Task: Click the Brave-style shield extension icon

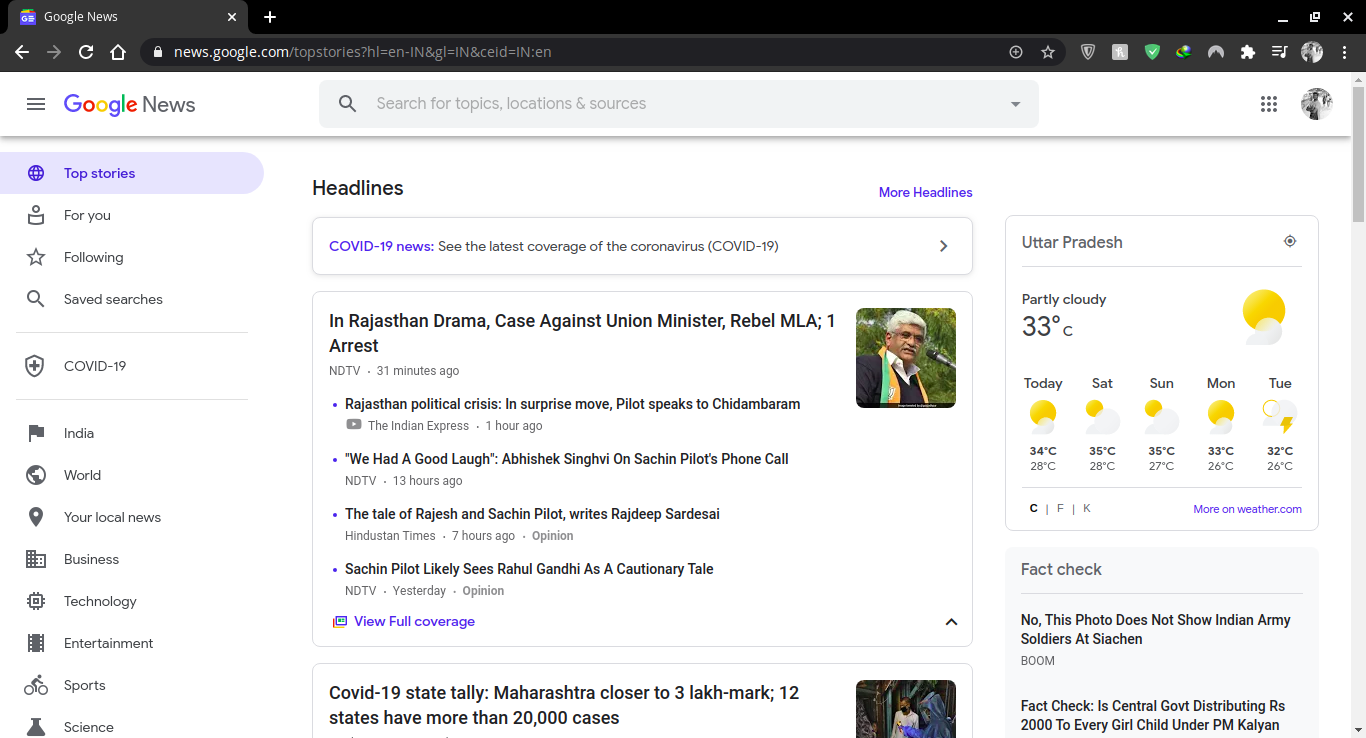Action: point(1088,52)
